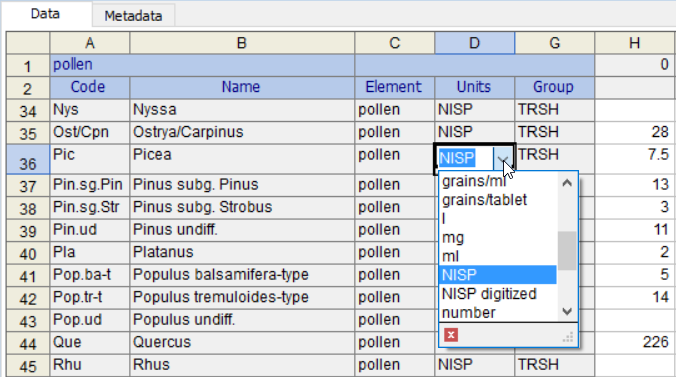Select column G header
The width and height of the screenshot is (676, 377).
click(x=554, y=43)
